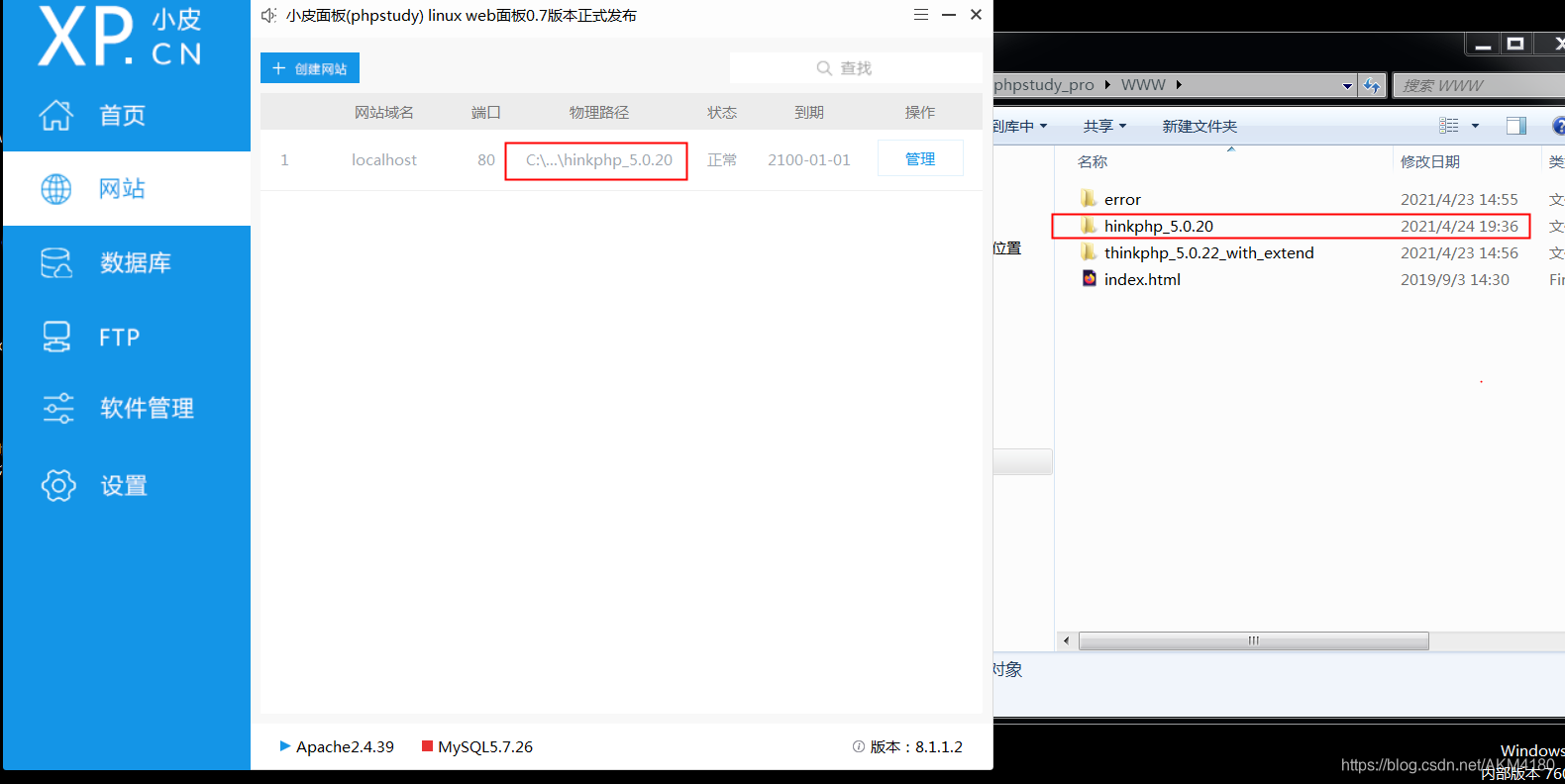Click the 管理 button for localhost

point(920,158)
